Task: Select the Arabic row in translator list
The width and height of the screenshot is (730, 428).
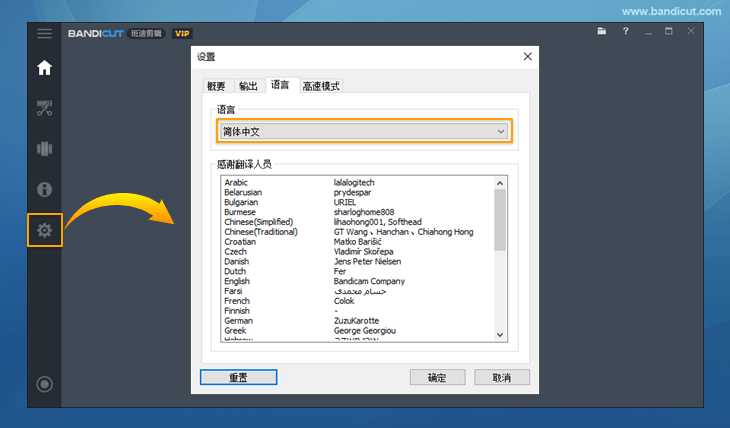Action: pyautogui.click(x=358, y=183)
